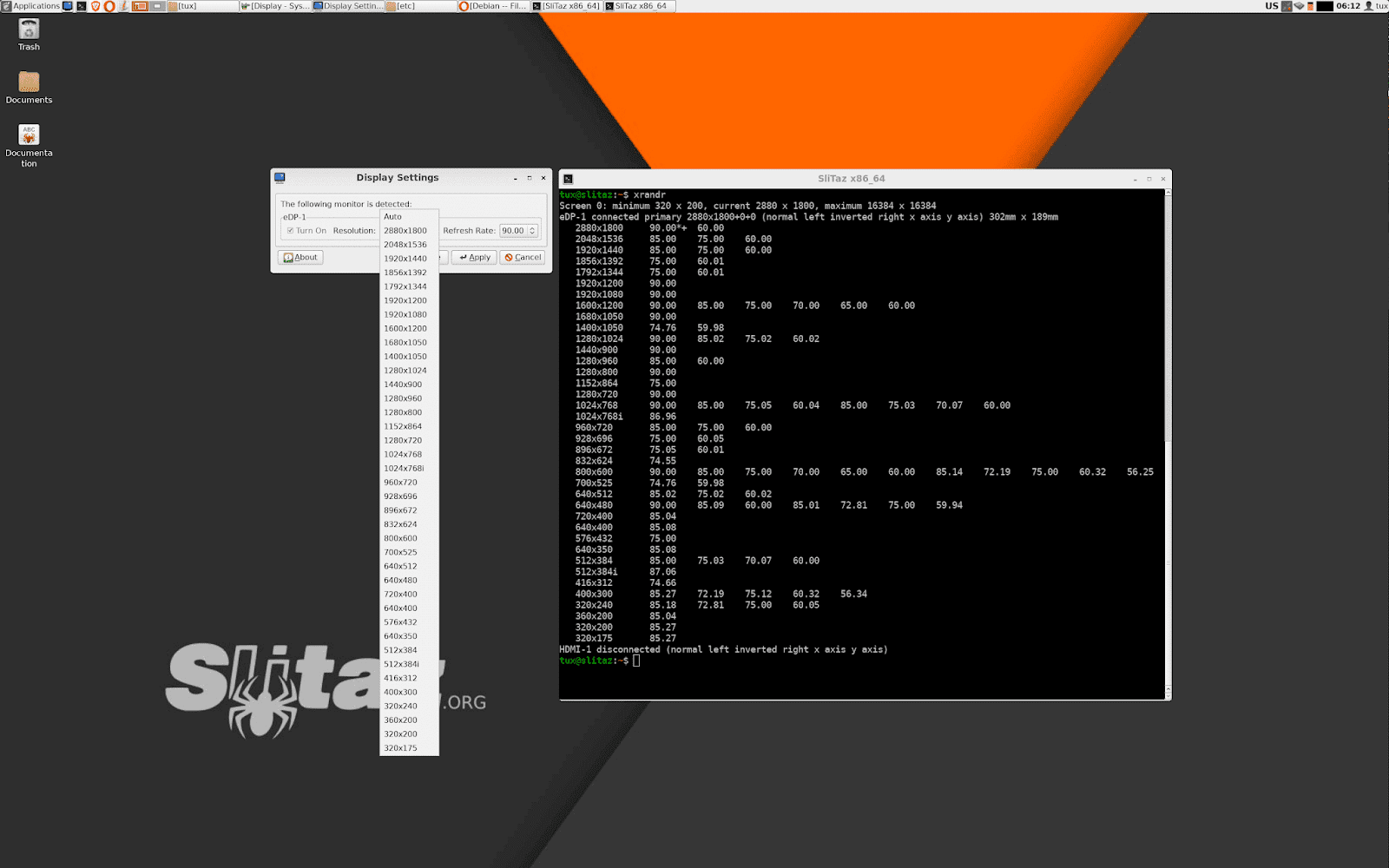1389x868 pixels.
Task: Click the 06:12 panel clock
Action: (x=1348, y=6)
